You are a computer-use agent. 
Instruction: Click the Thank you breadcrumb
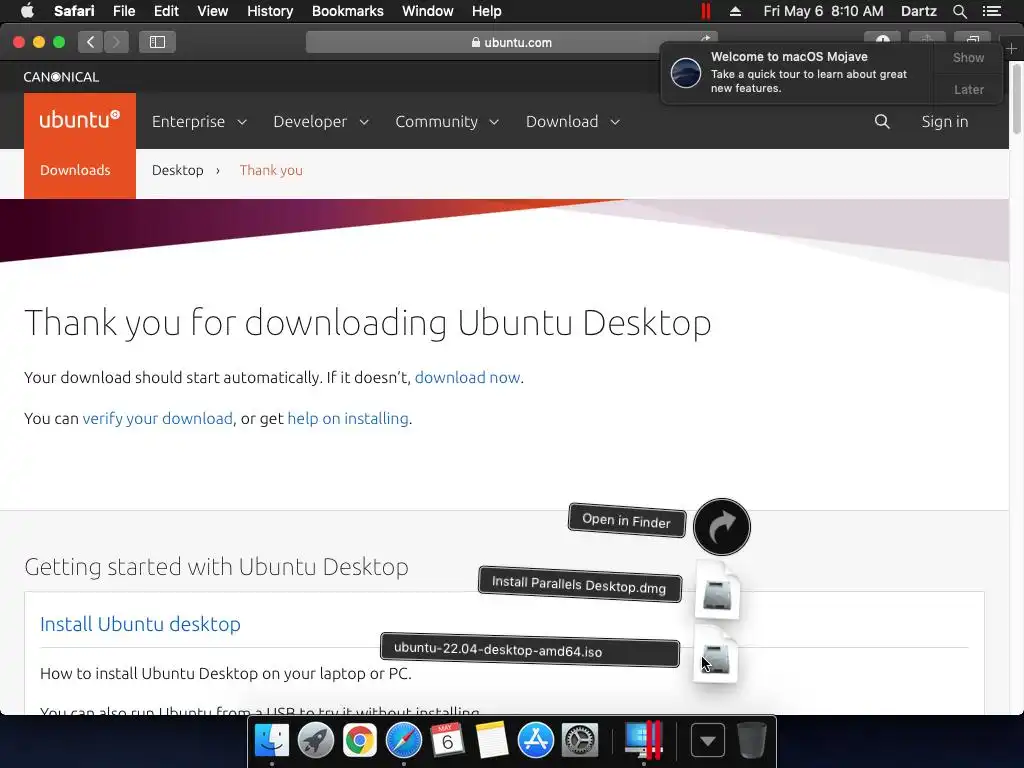(x=271, y=170)
